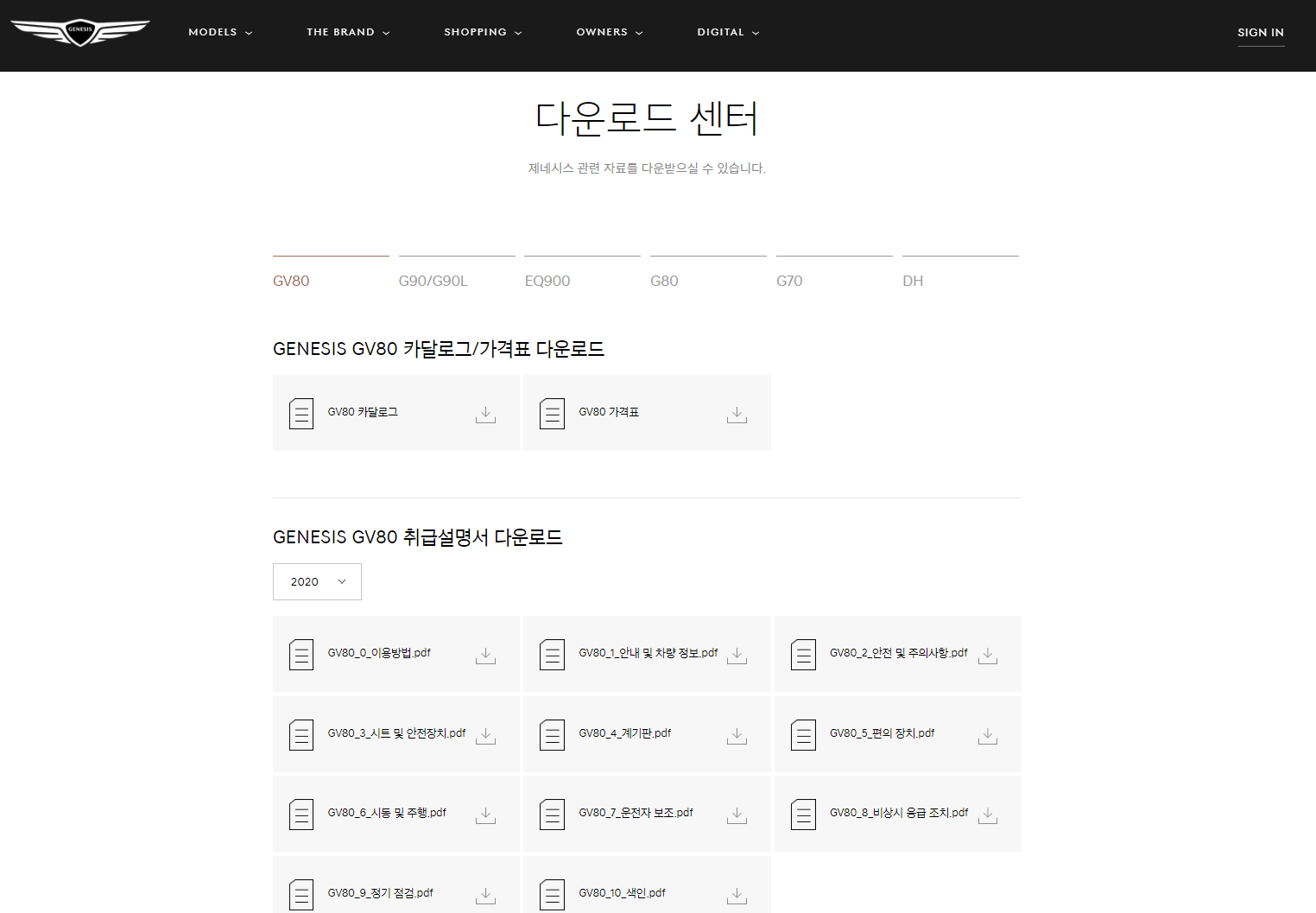Viewport: 1316px width, 913px height.
Task: Click document icon beside GV80_6_시동 및 주행.pdf
Action: pos(301,815)
